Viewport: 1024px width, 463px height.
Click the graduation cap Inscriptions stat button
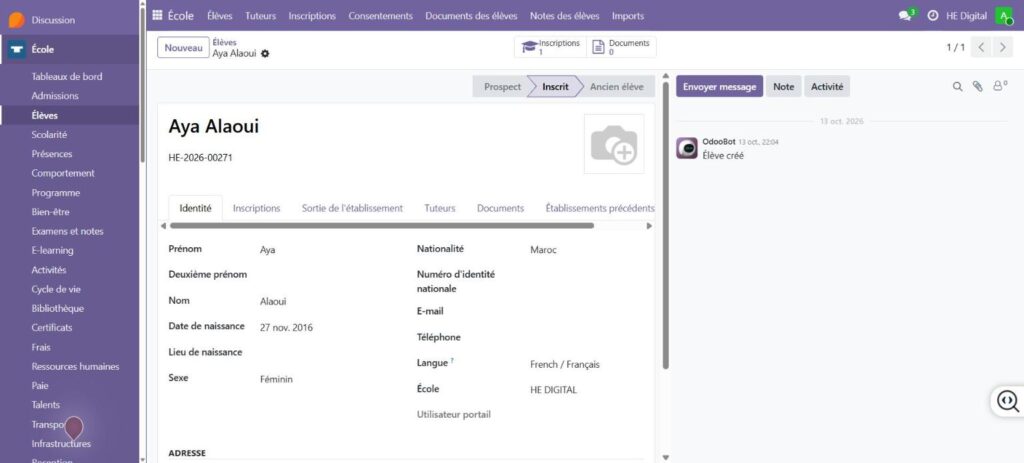pos(550,47)
